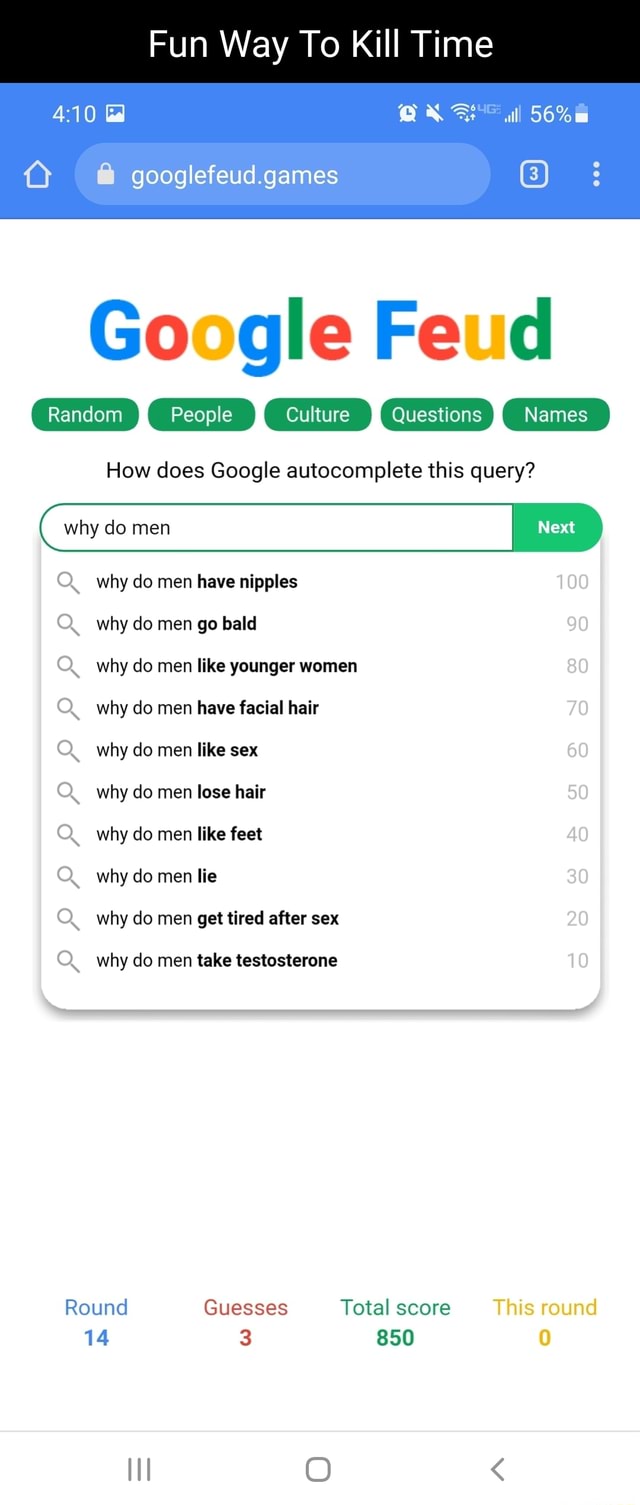Click the green Next button
The width and height of the screenshot is (640, 1505).
557,528
